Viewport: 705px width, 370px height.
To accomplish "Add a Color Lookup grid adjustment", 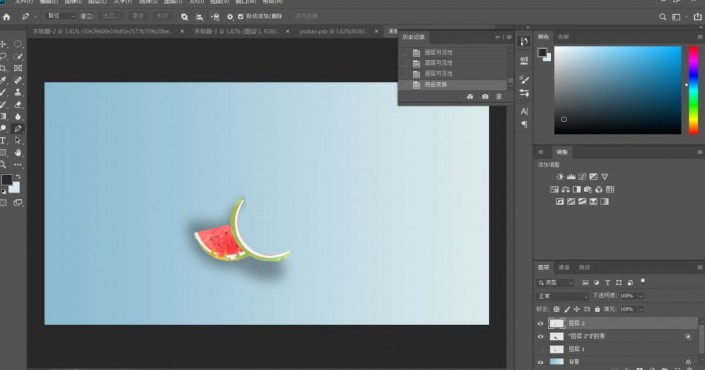I will [610, 189].
